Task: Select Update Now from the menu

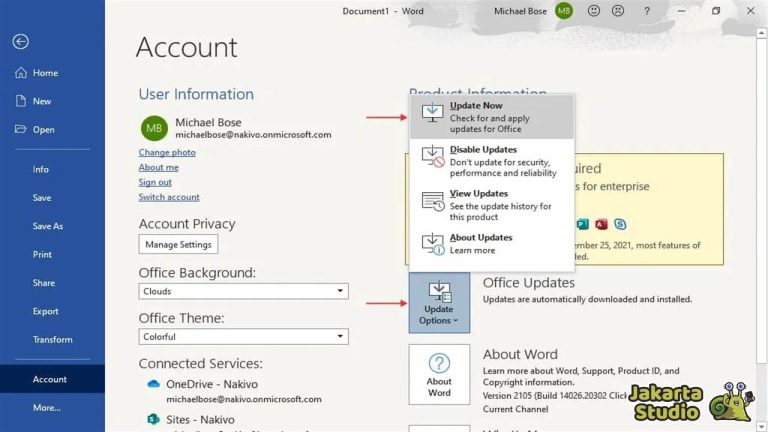Action: (x=492, y=117)
